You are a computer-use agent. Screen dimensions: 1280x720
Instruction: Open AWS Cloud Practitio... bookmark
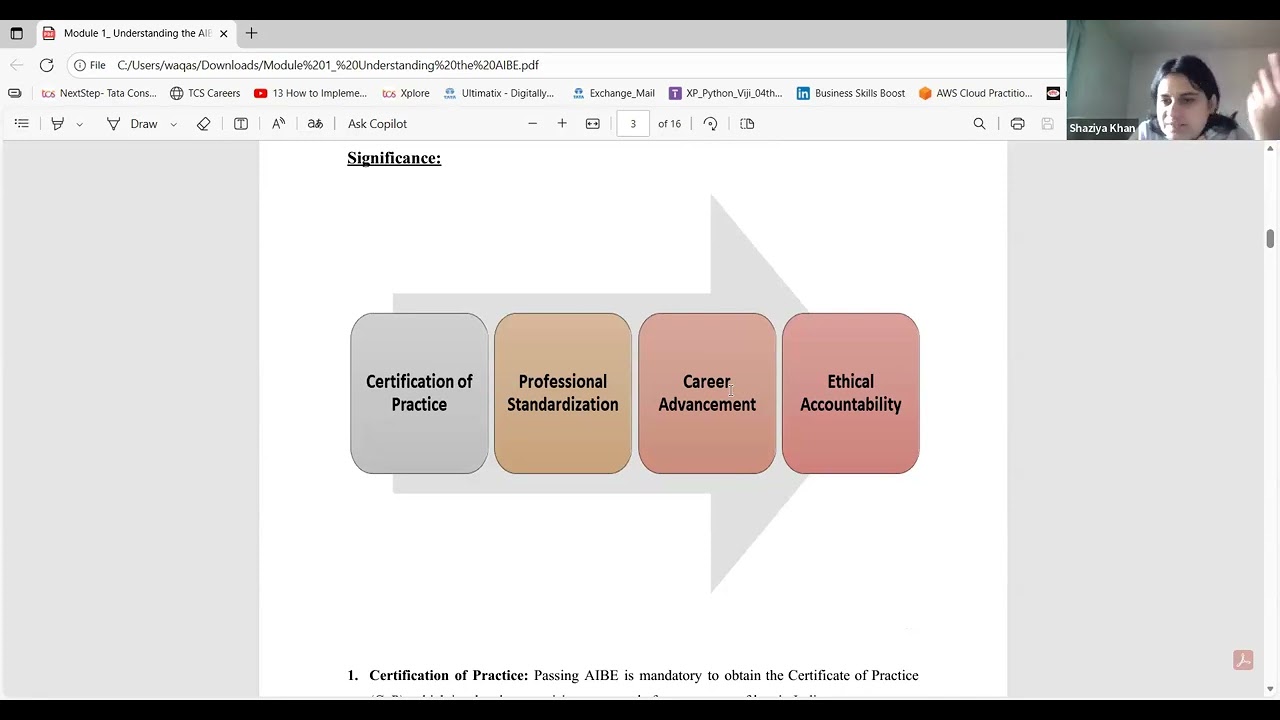pos(975,93)
